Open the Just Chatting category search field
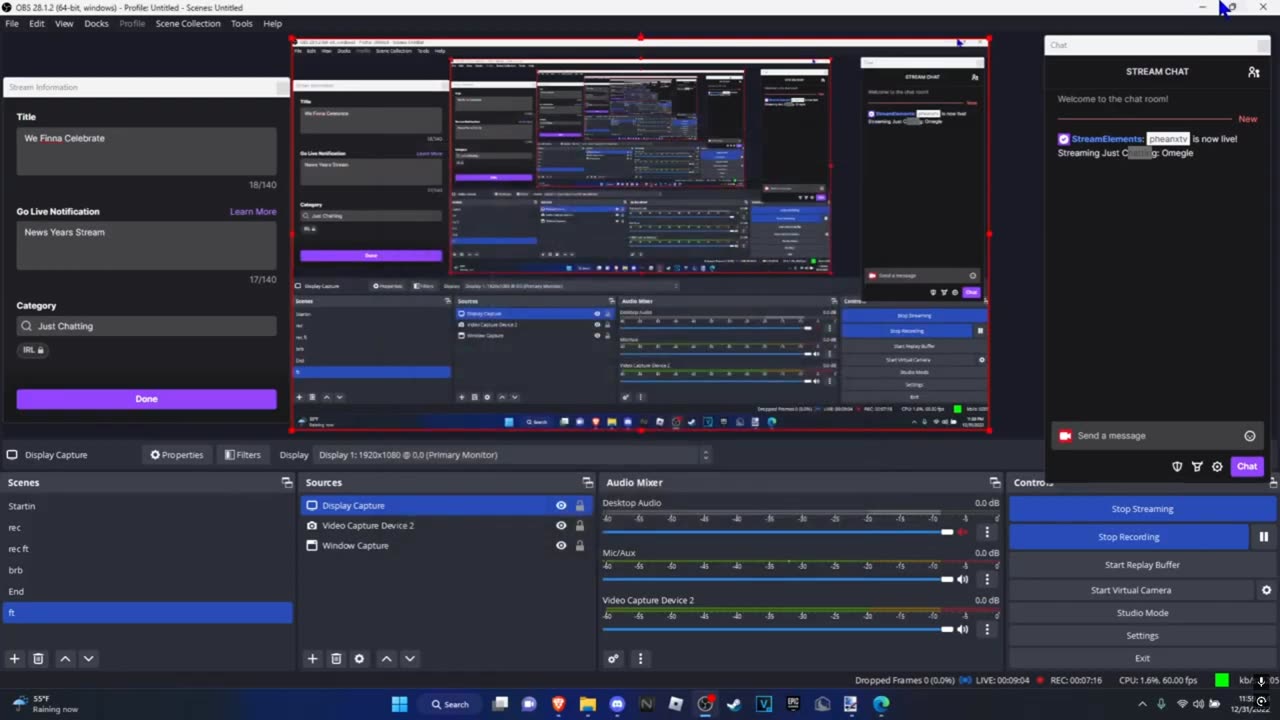The image size is (1280, 720). click(x=146, y=326)
